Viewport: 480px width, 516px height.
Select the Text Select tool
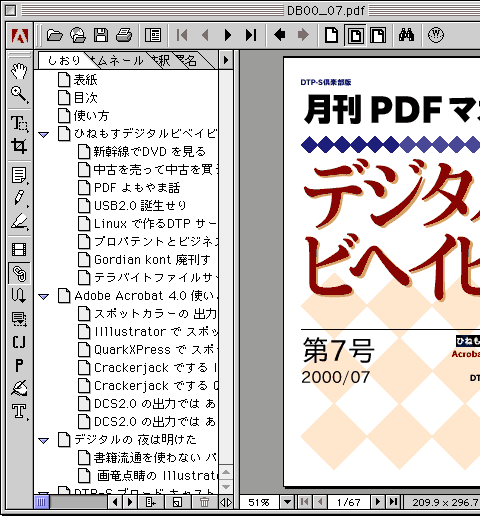click(19, 123)
